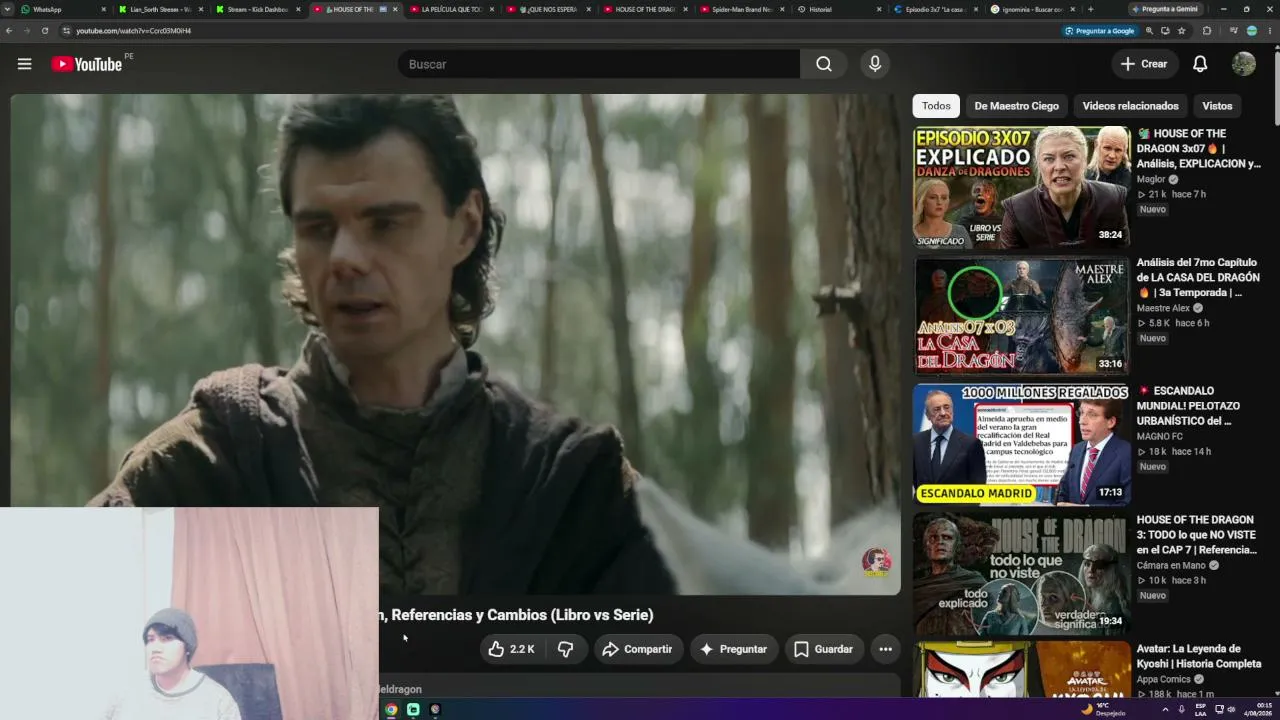Switch to the Historial browser tab
The height and width of the screenshot is (720, 1280).
pos(838,9)
